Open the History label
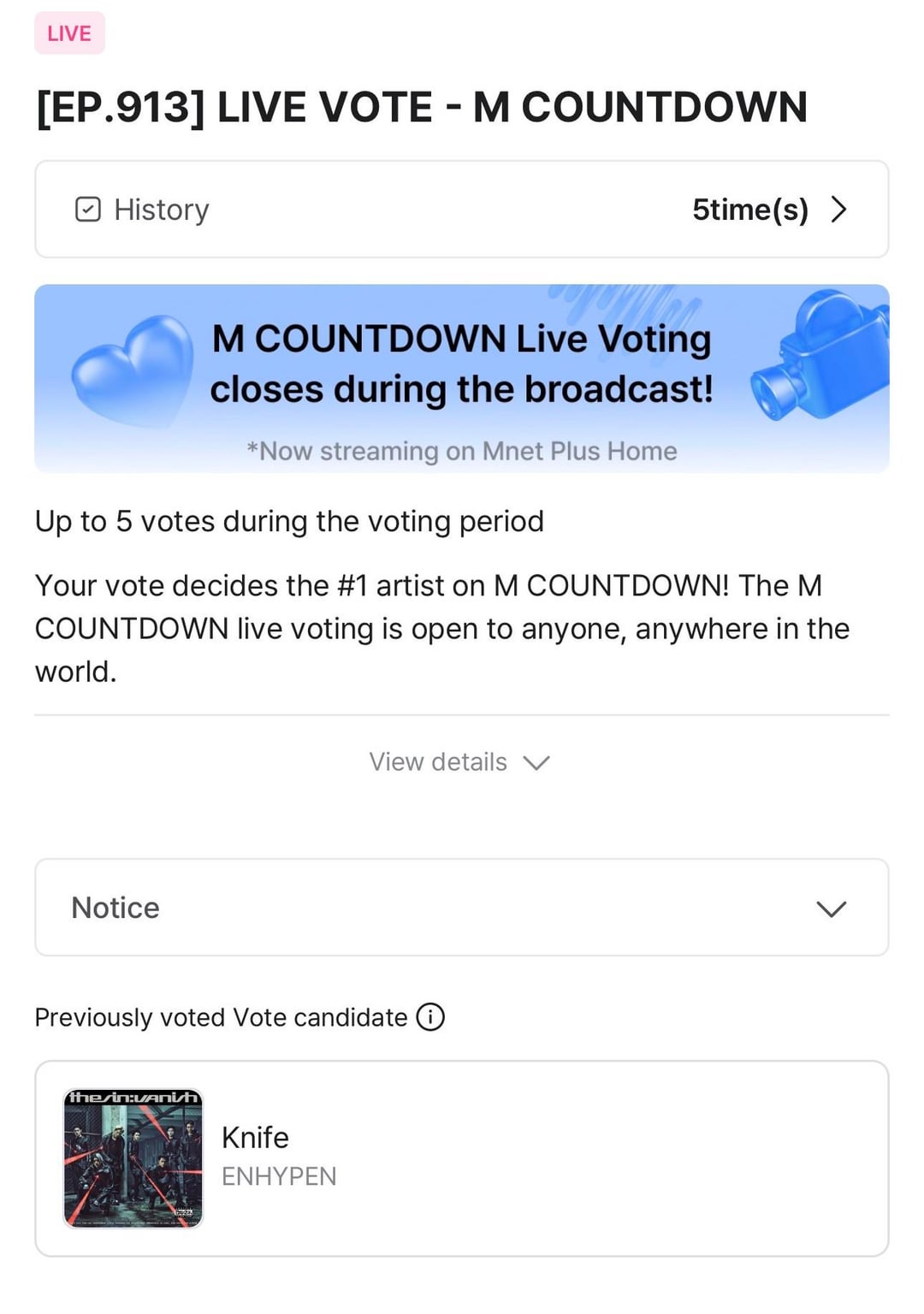Screen dimensions: 924x1314 [161, 210]
